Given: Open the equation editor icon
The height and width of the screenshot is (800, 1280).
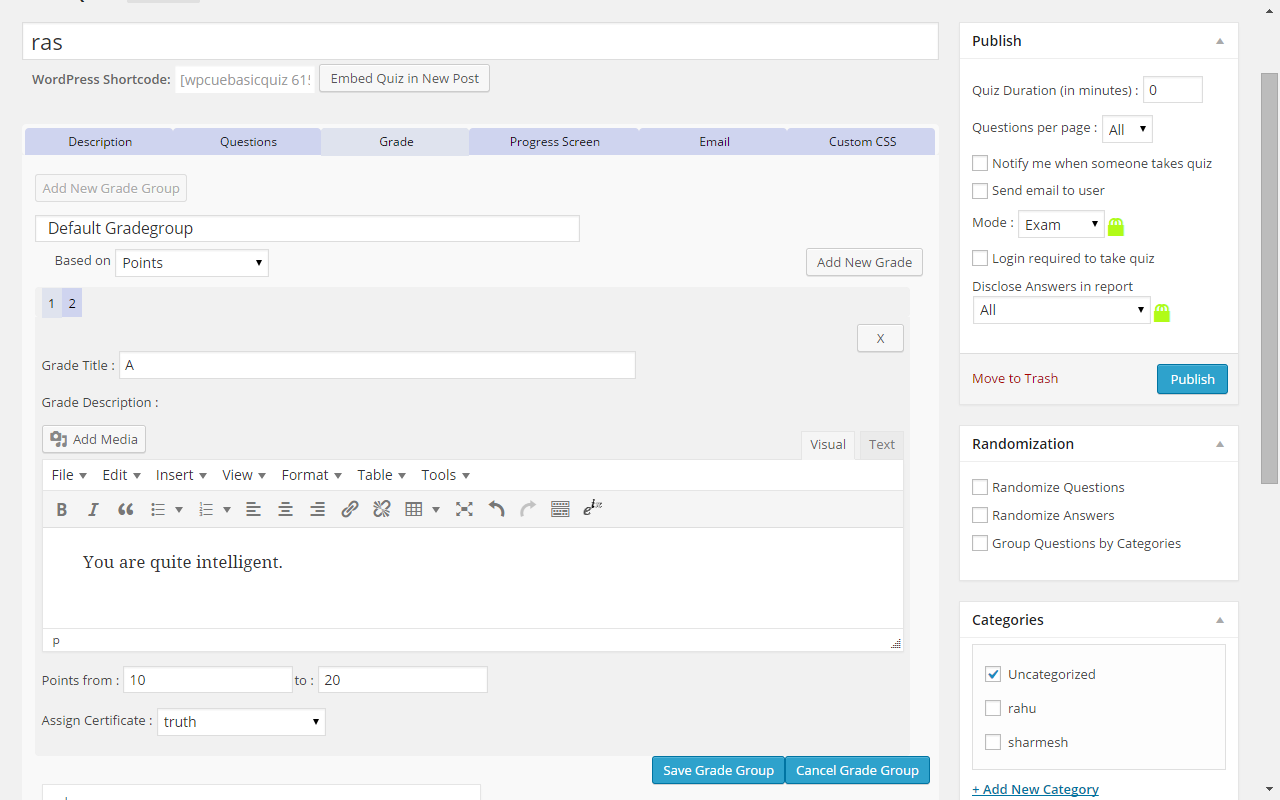Looking at the screenshot, I should point(592,509).
